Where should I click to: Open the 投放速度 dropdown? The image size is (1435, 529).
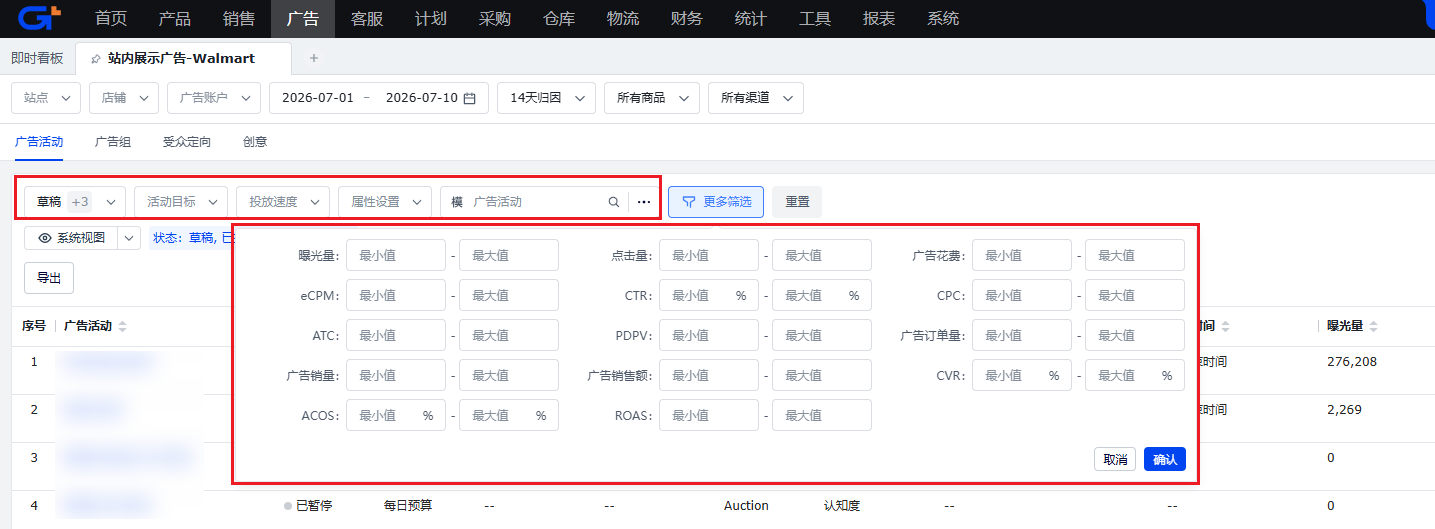pos(283,202)
